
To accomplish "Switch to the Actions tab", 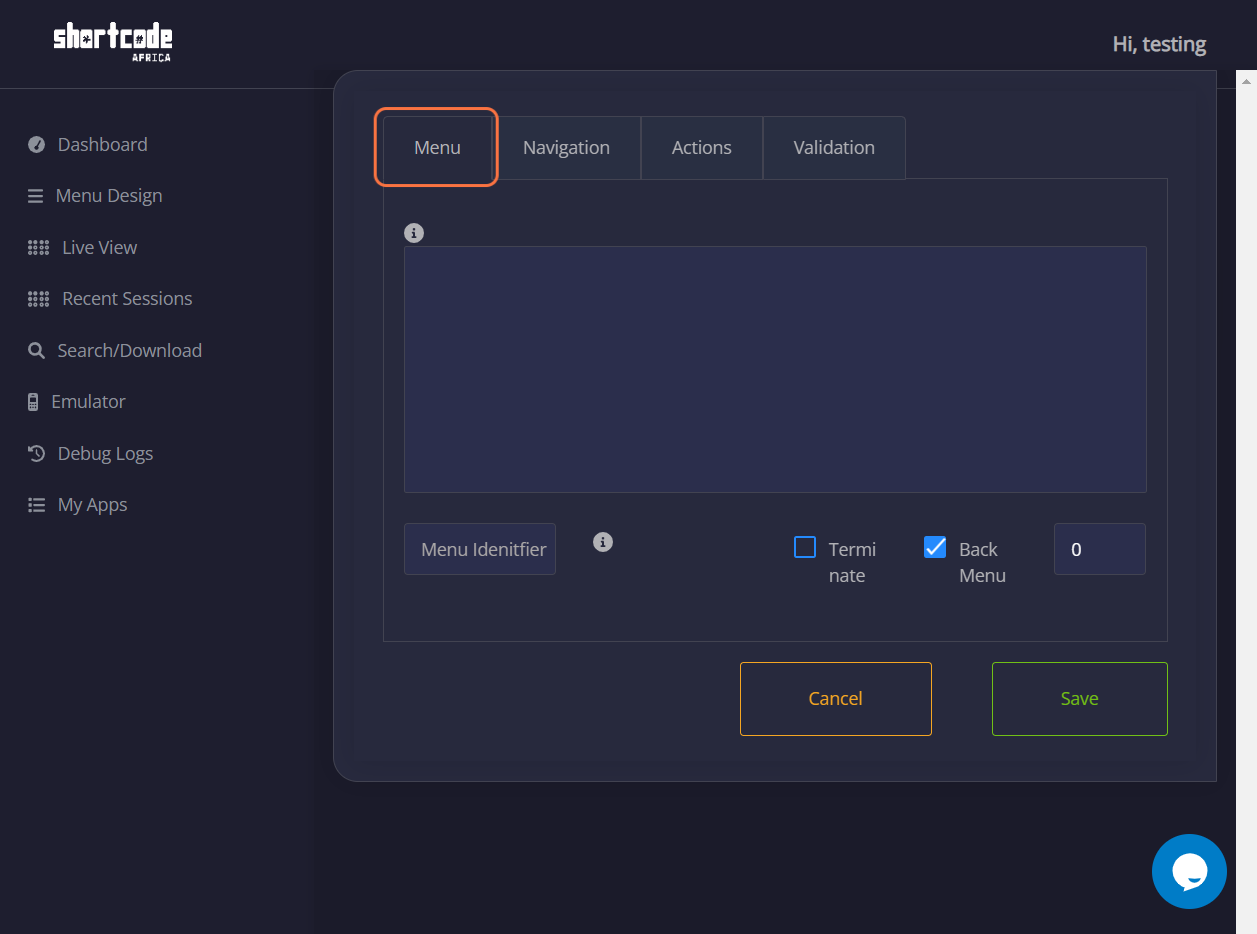I will point(701,147).
